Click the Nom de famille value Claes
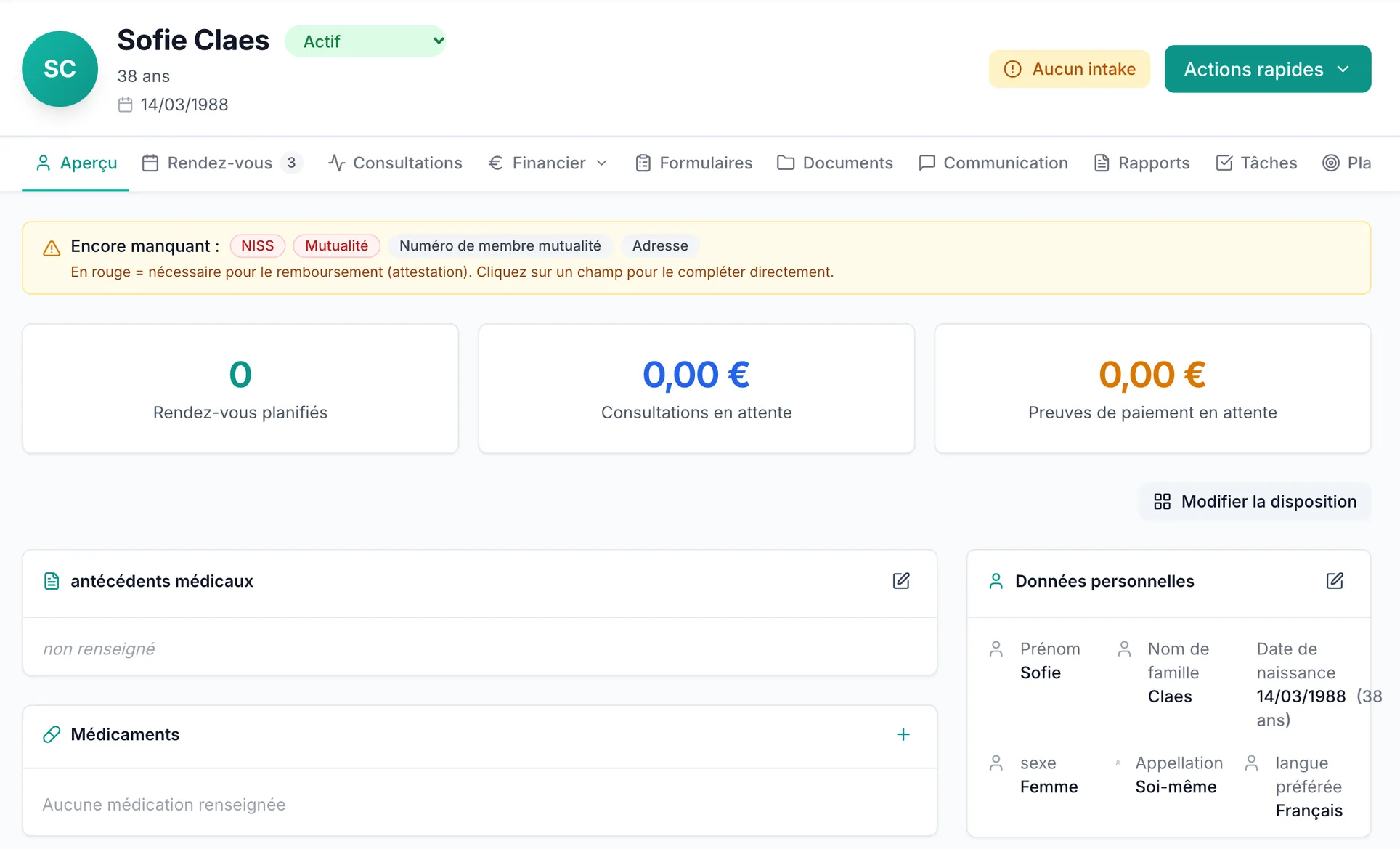The image size is (1400, 849). click(x=1169, y=696)
